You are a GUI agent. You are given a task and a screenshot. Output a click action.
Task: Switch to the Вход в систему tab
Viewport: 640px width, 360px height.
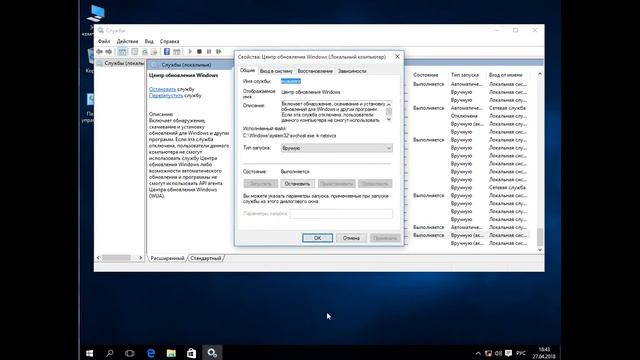tap(276, 71)
